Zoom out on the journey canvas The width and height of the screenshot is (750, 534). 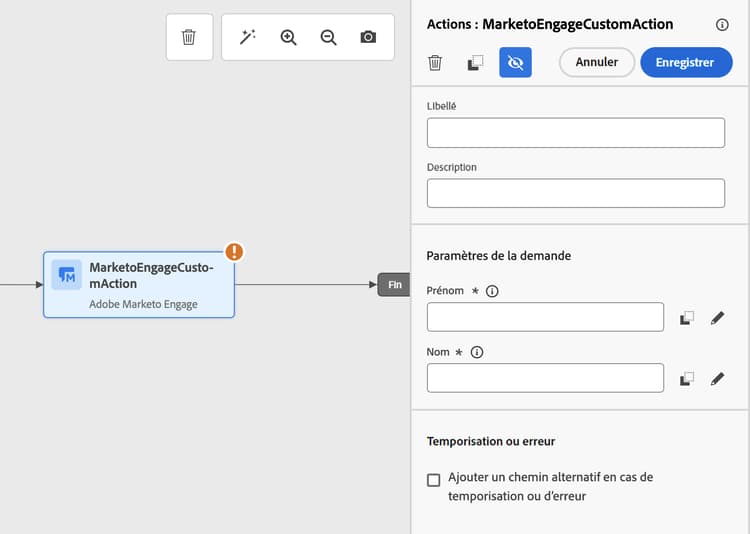pos(328,37)
